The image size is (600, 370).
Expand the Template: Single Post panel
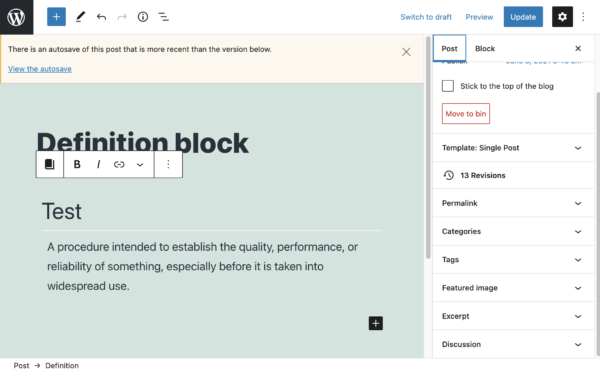point(513,148)
